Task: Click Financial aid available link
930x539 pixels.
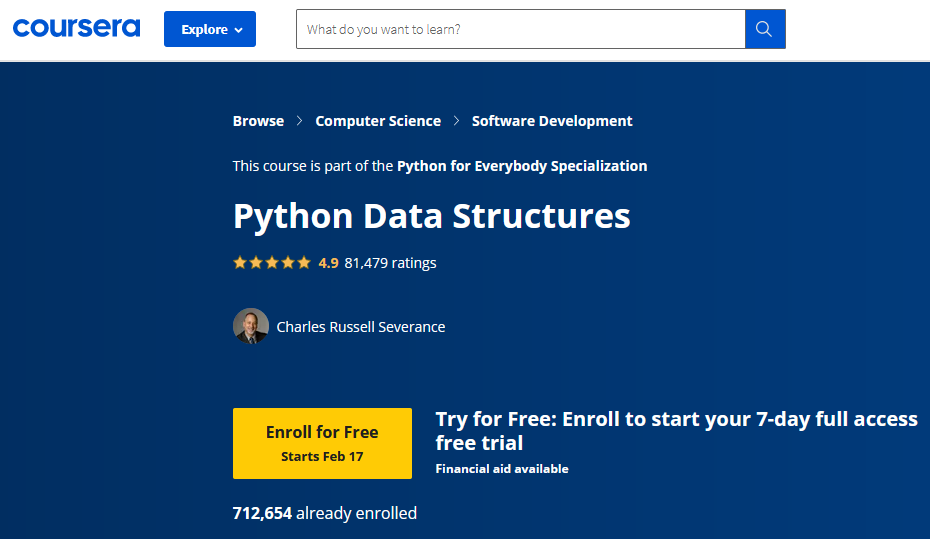Action: 502,468
